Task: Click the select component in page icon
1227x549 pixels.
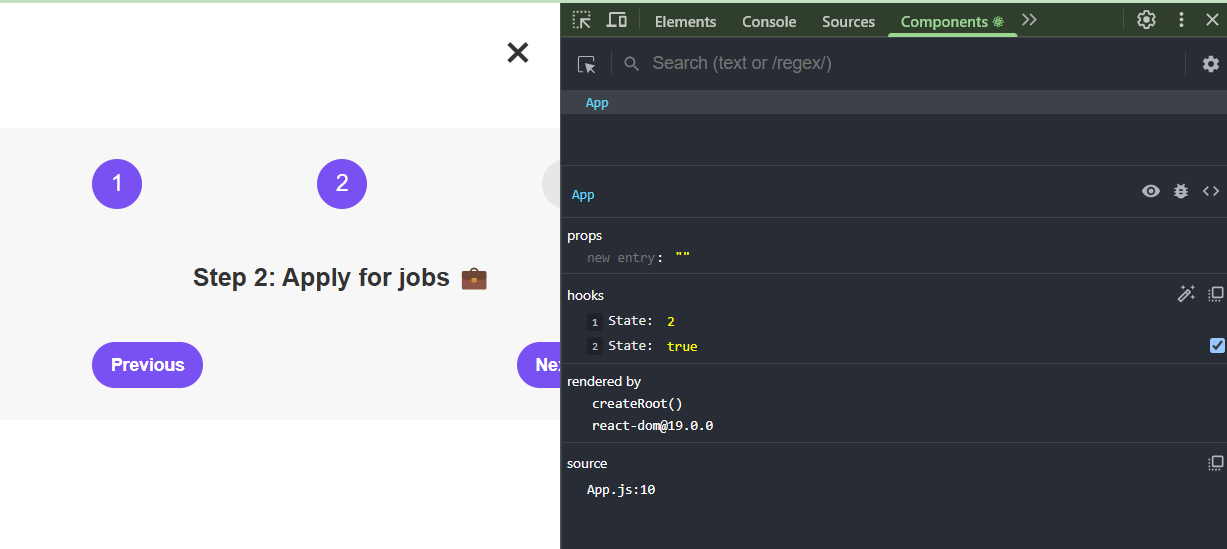Action: tap(587, 64)
